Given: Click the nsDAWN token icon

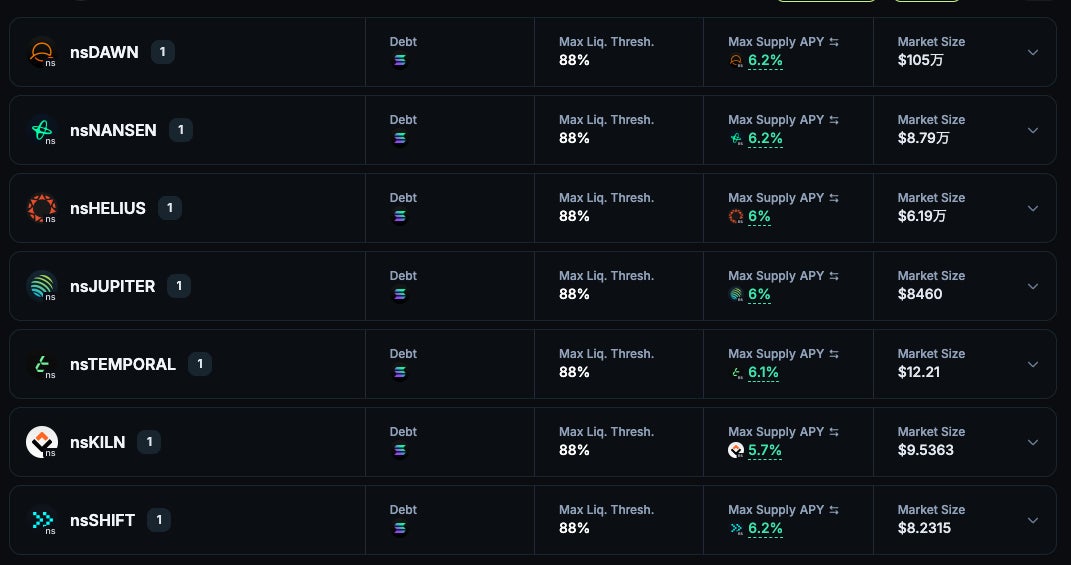Looking at the screenshot, I should click(x=42, y=52).
